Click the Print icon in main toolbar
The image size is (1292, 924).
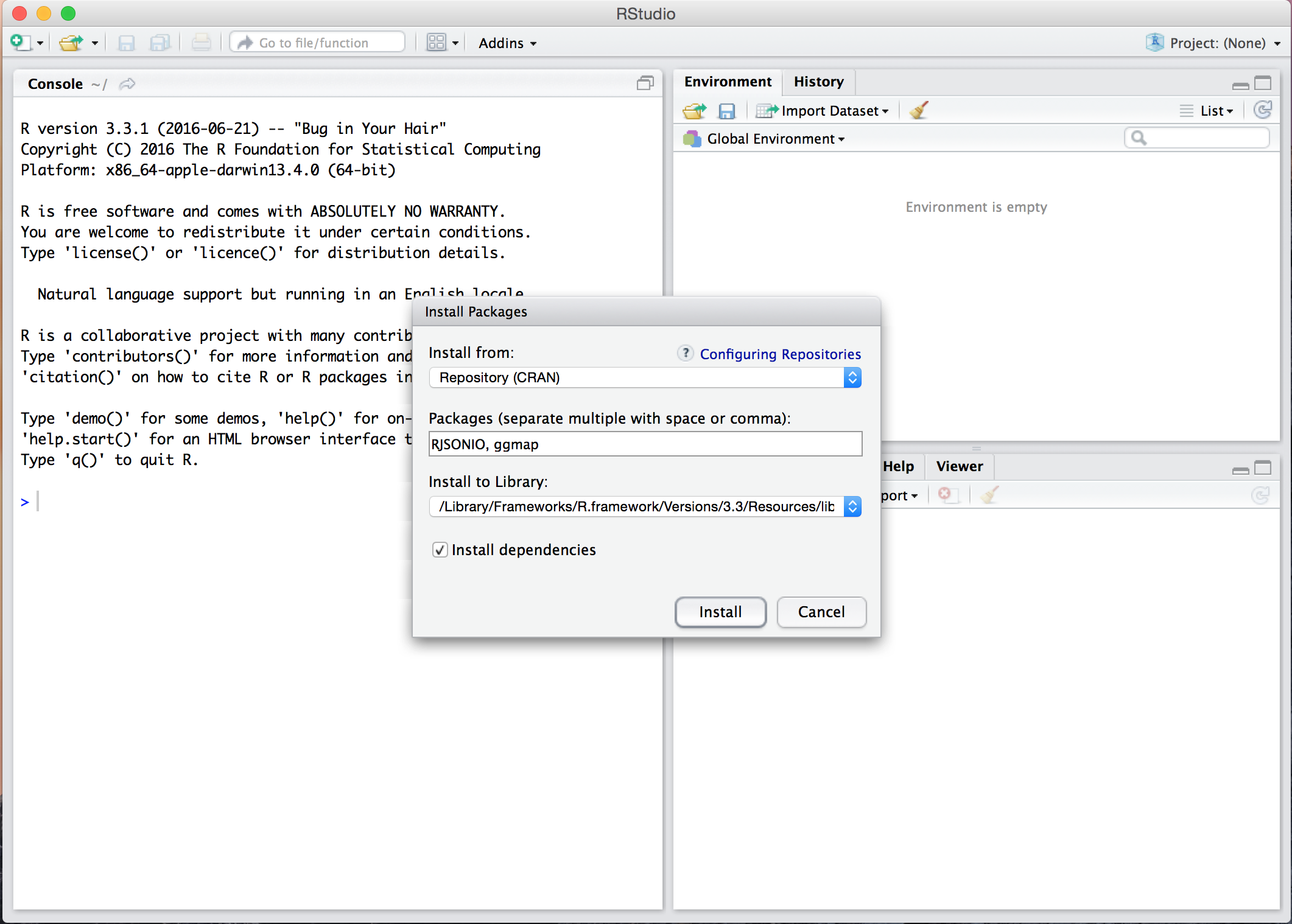pyautogui.click(x=201, y=43)
